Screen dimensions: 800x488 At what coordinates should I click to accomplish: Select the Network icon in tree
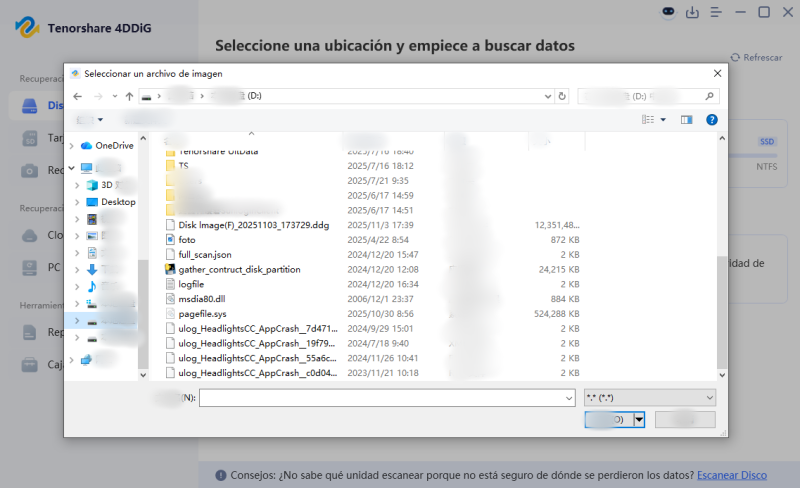point(86,360)
